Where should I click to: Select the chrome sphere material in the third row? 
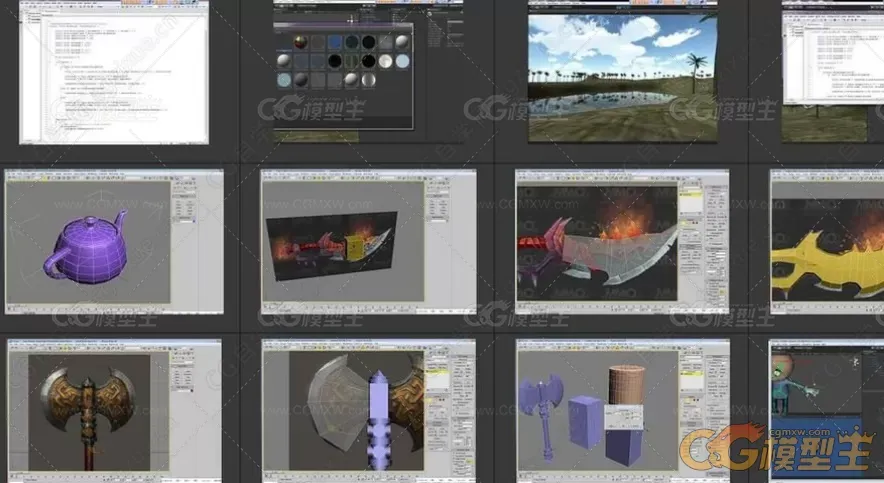[369, 79]
